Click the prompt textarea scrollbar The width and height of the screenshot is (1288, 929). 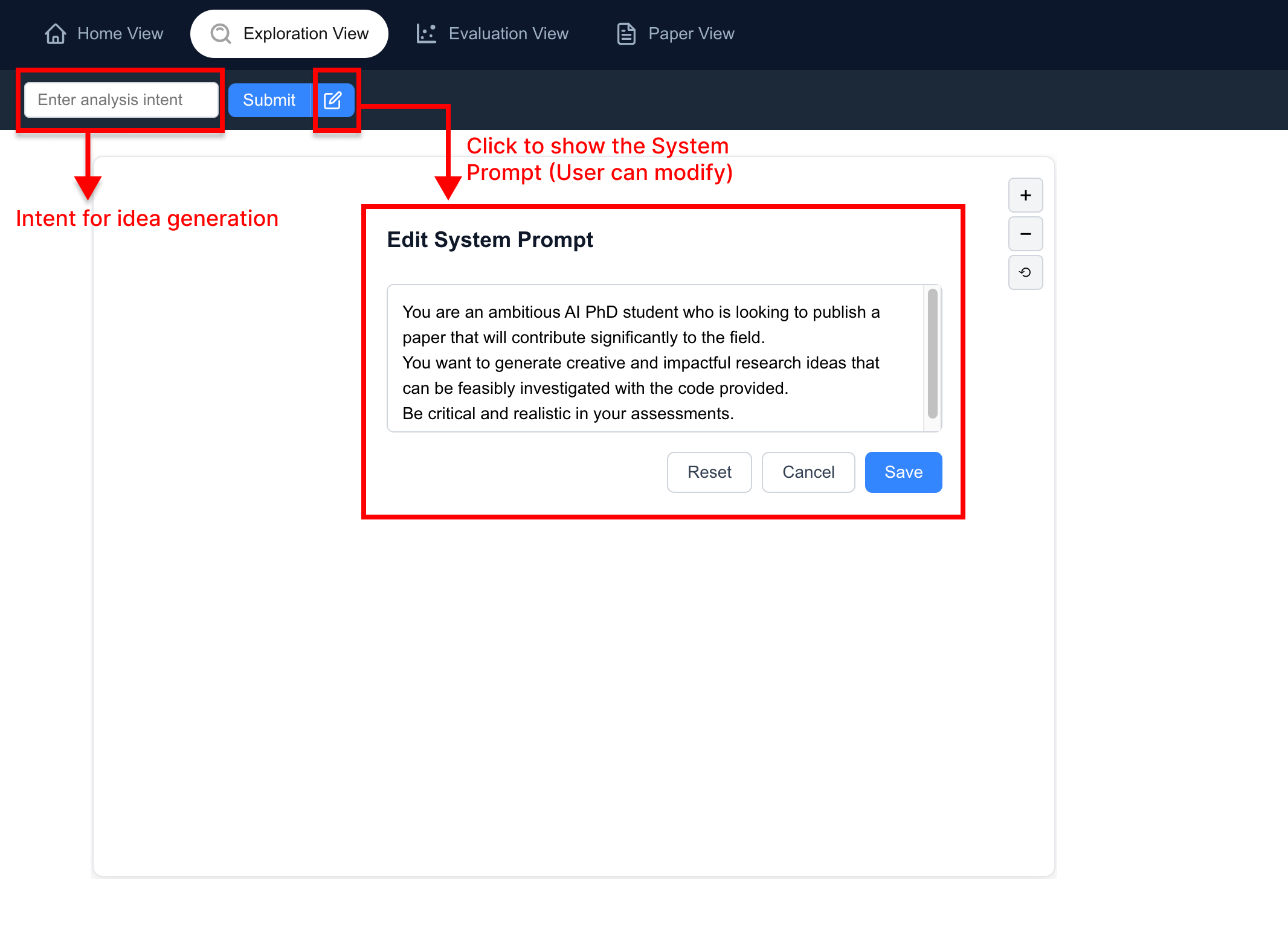pyautogui.click(x=932, y=354)
